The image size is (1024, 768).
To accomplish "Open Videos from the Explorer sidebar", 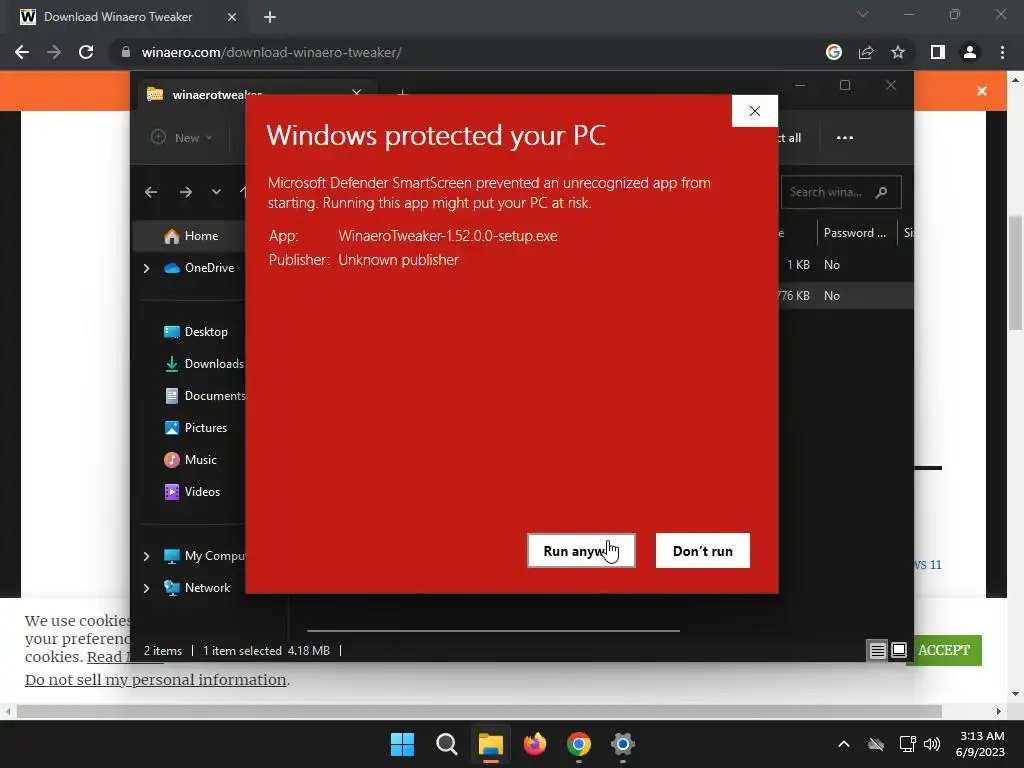I will point(192,492).
